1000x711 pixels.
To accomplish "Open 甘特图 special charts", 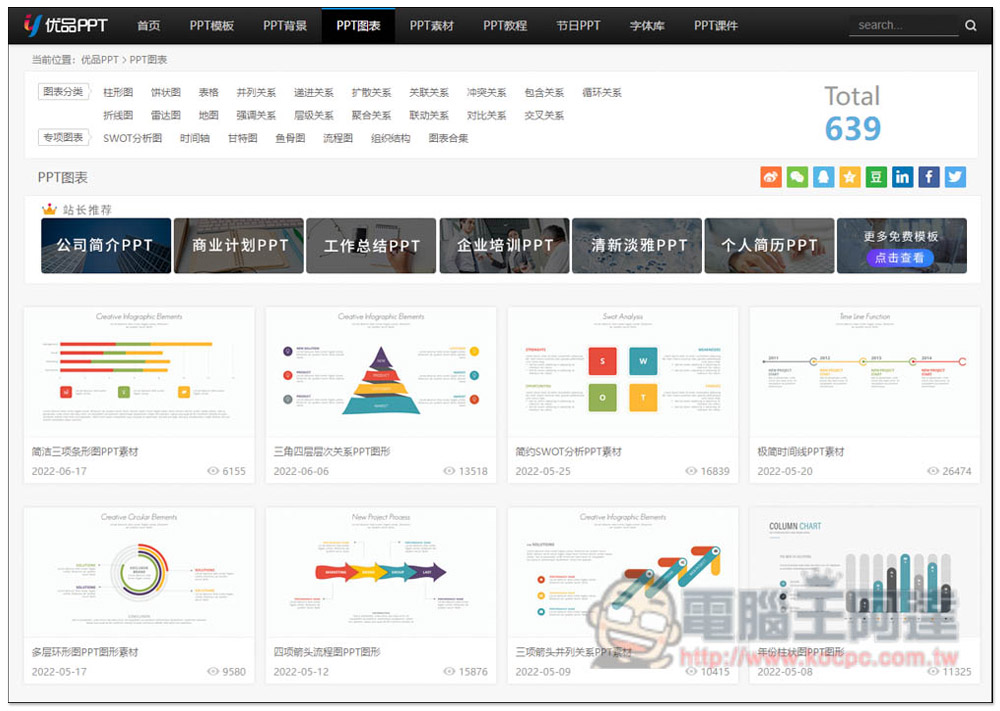I will (242, 138).
